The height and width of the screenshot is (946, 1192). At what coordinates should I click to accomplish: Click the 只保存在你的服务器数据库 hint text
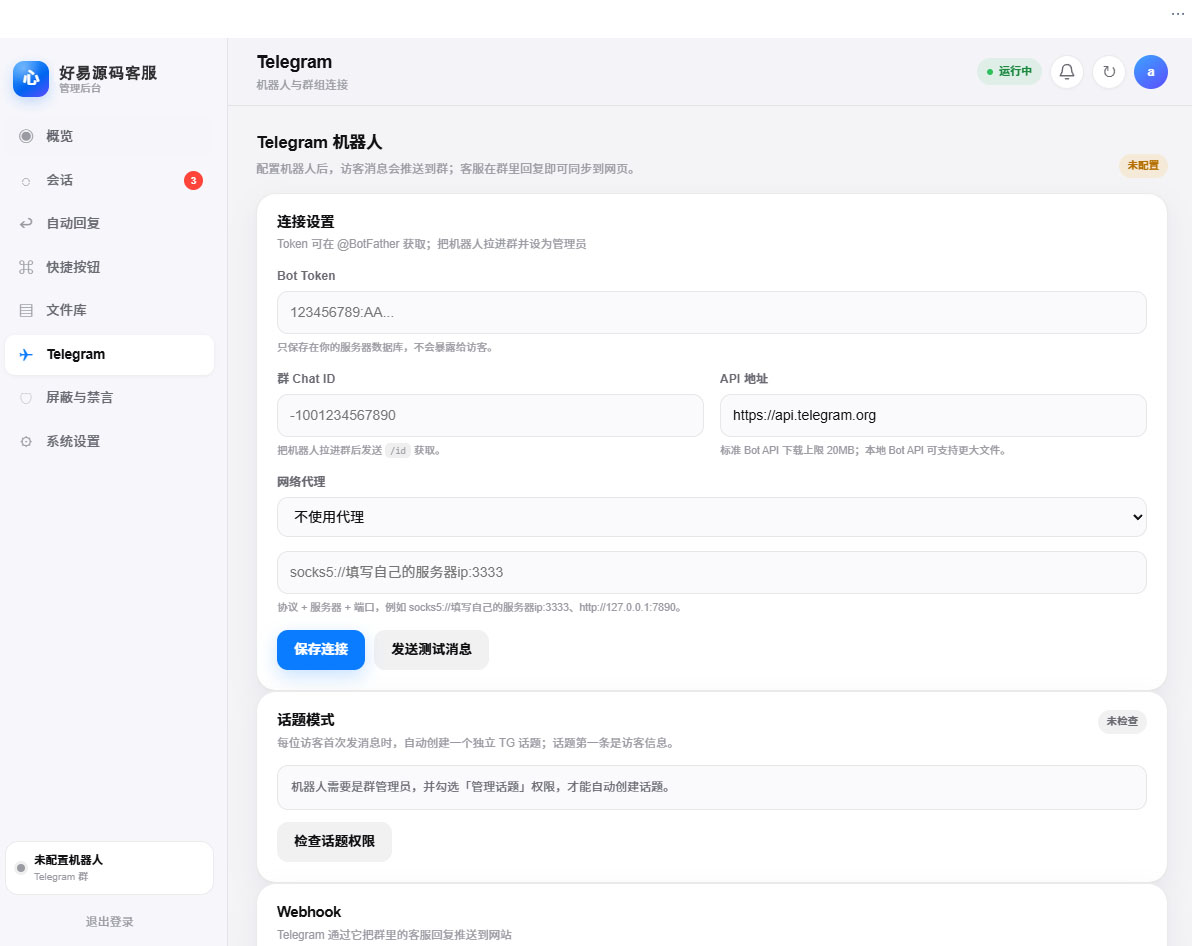click(387, 348)
